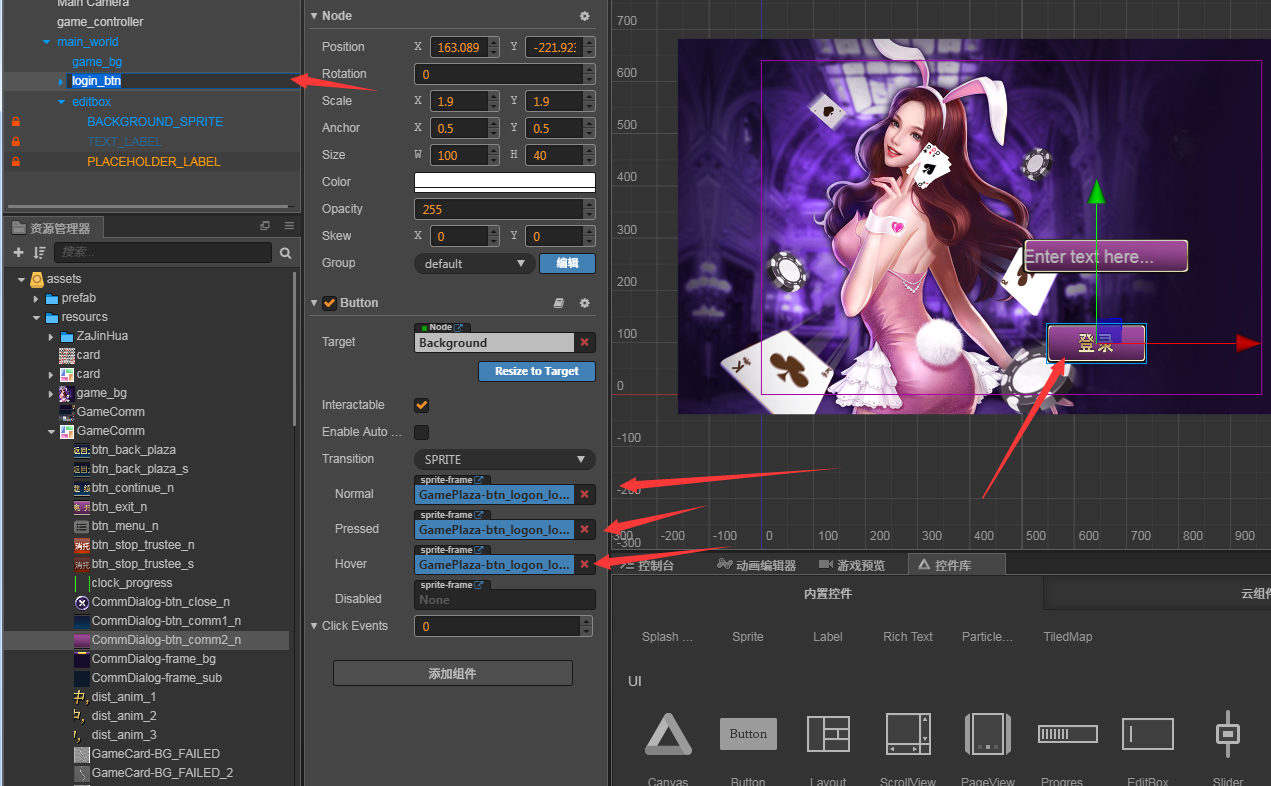This screenshot has height=786, width=1271.
Task: Click the asset search magnifier icon
Action: 285,253
